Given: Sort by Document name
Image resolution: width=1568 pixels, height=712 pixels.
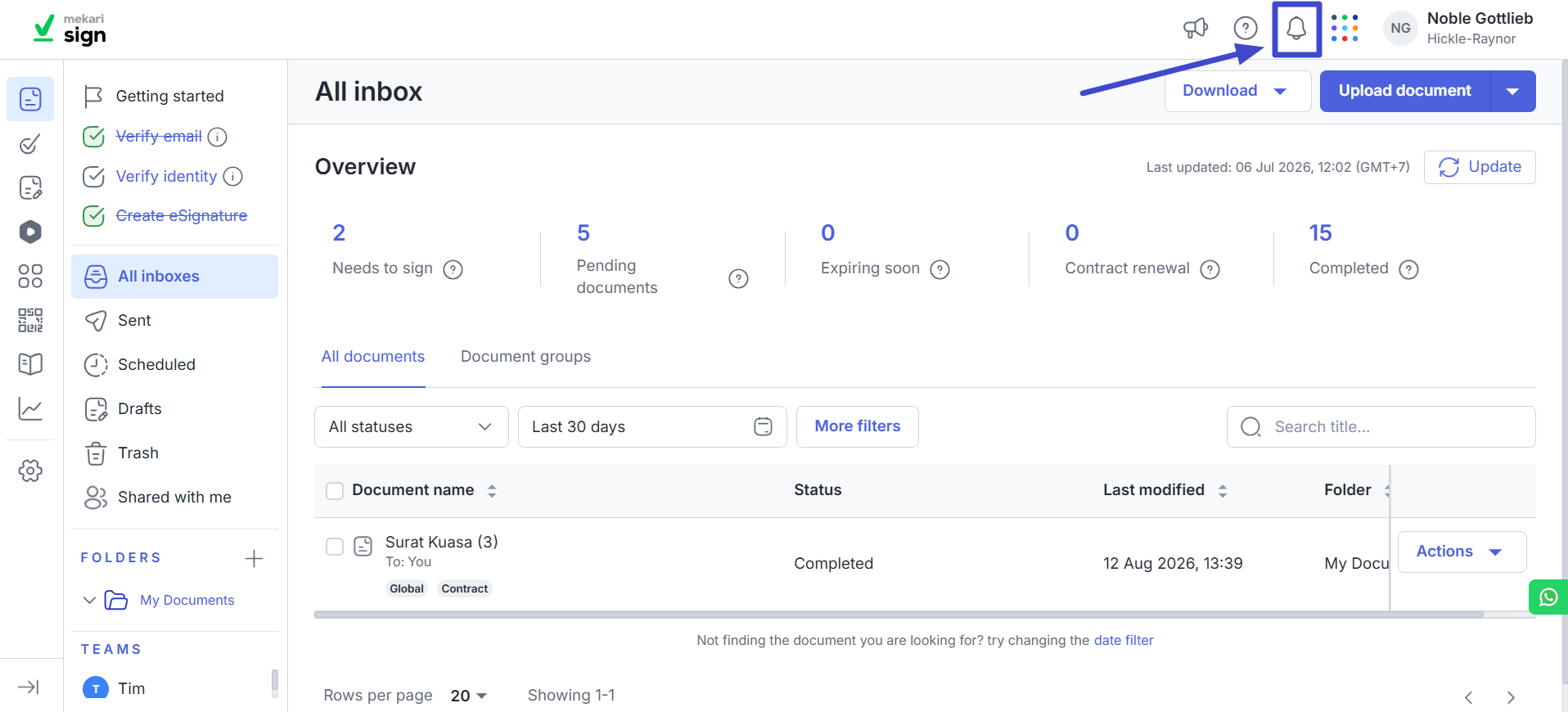Looking at the screenshot, I should click(x=492, y=490).
